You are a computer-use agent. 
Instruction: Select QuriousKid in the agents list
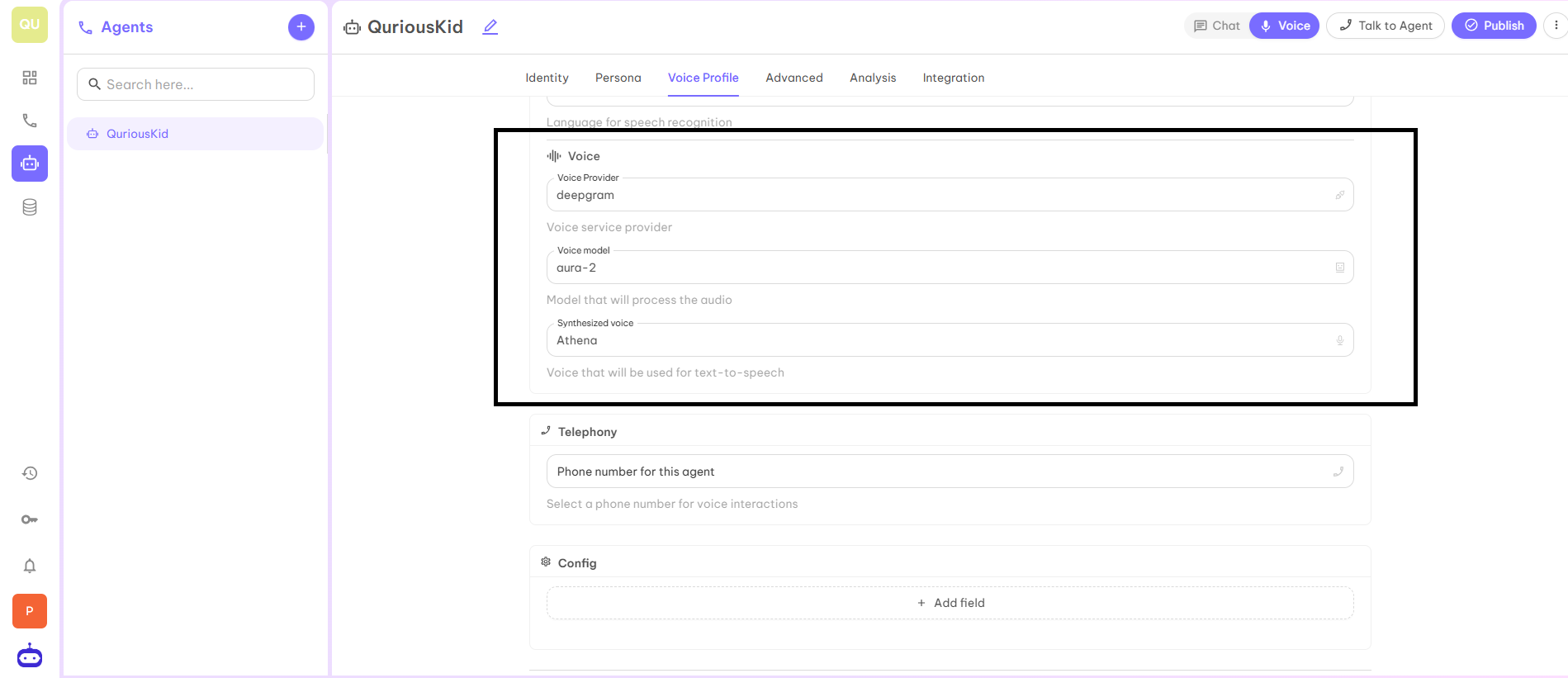(x=196, y=134)
